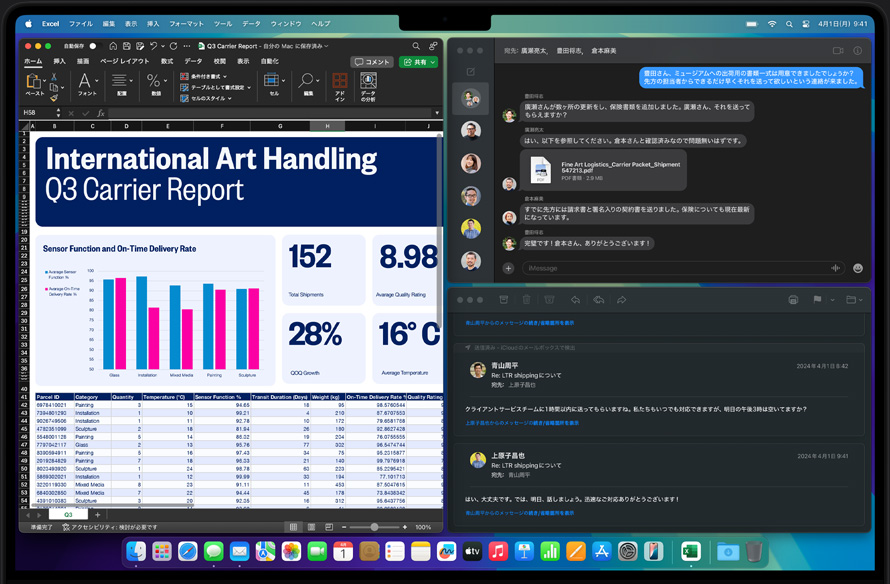Switch to Normal view icon in status bar
Screen dimensions: 890x584
(x=293, y=527)
